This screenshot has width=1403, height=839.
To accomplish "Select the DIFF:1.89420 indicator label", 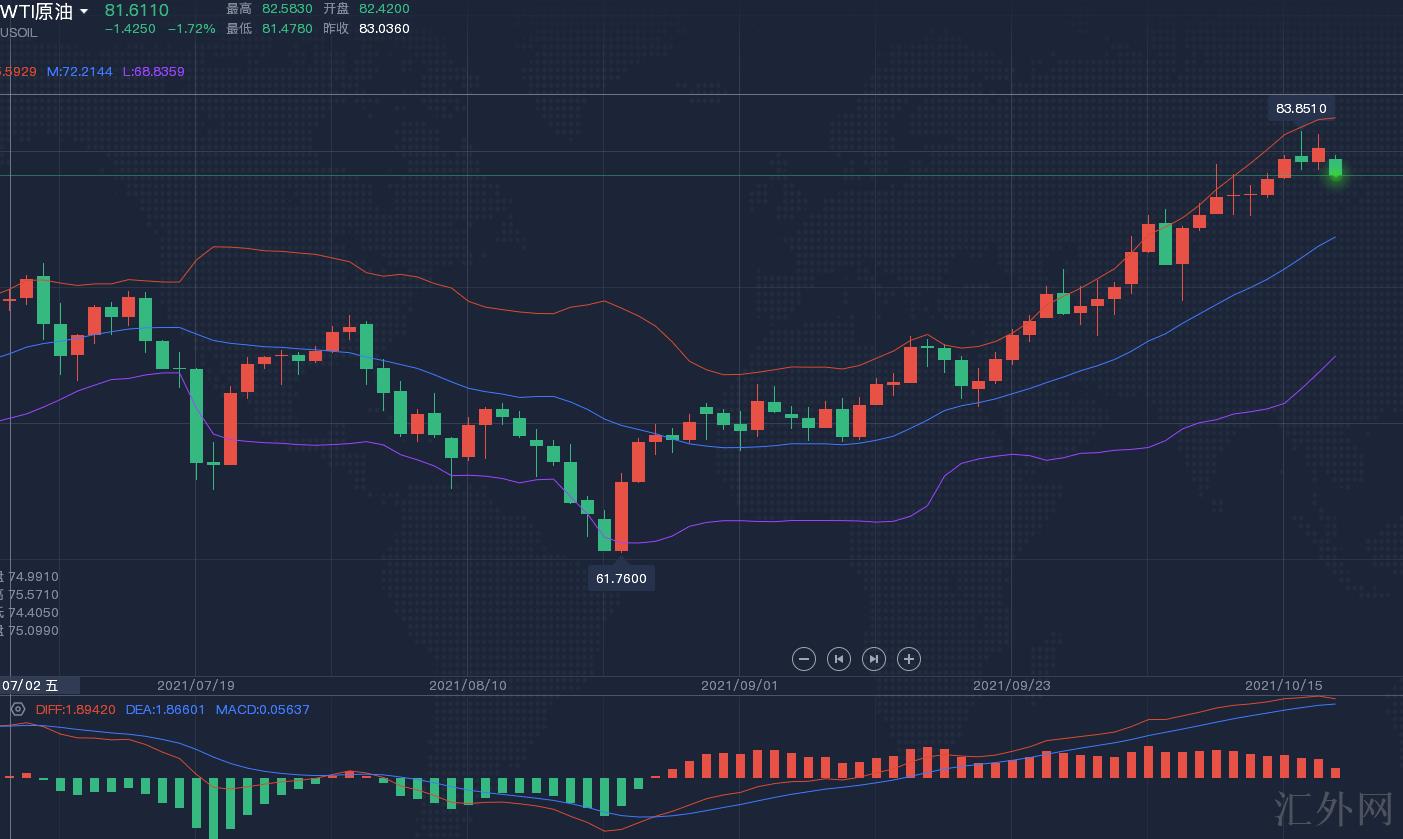I will pos(75,709).
